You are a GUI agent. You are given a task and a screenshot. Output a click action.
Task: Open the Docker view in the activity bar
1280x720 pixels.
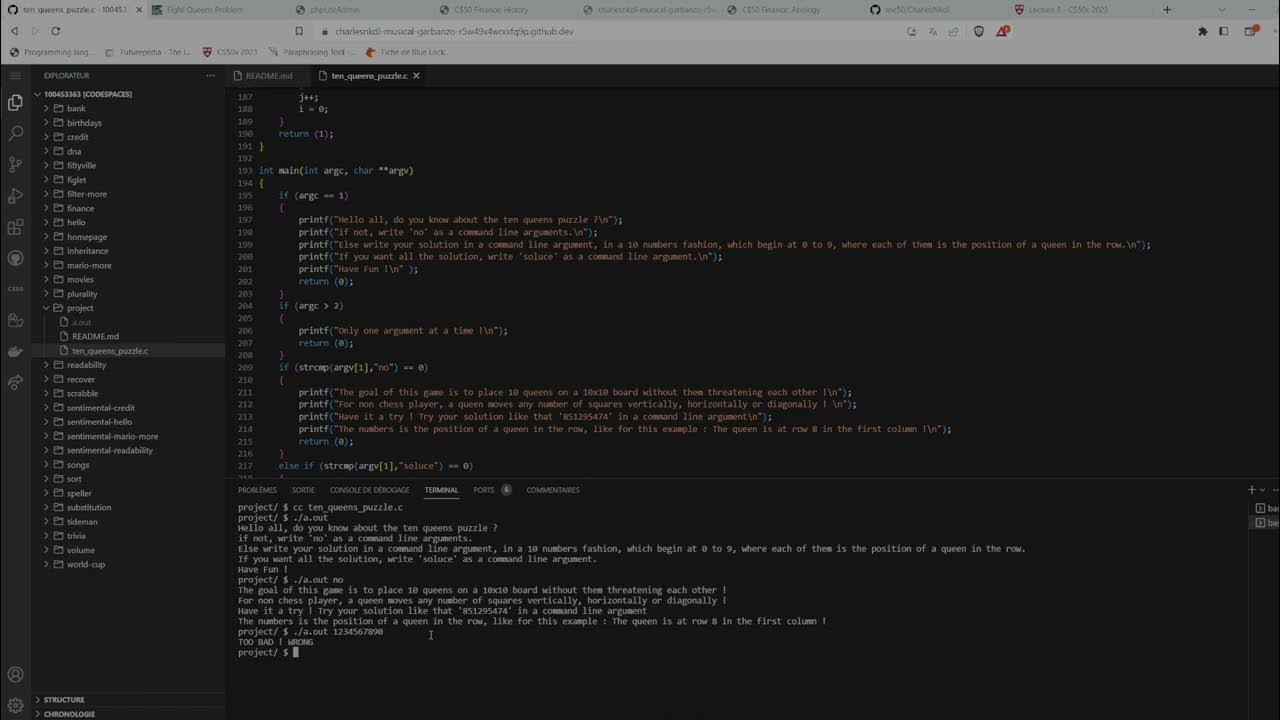[15, 351]
